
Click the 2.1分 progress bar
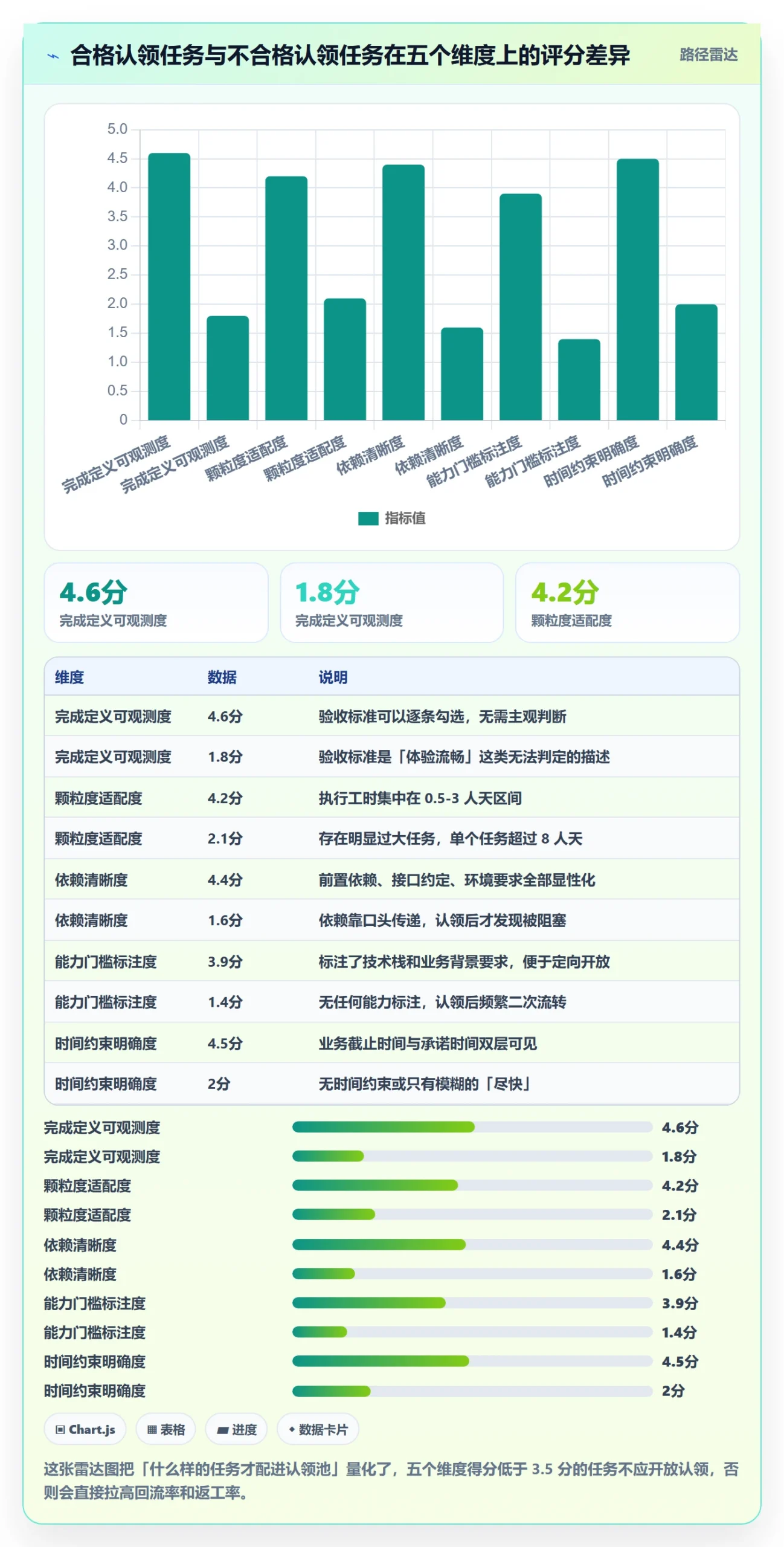pos(472,1214)
